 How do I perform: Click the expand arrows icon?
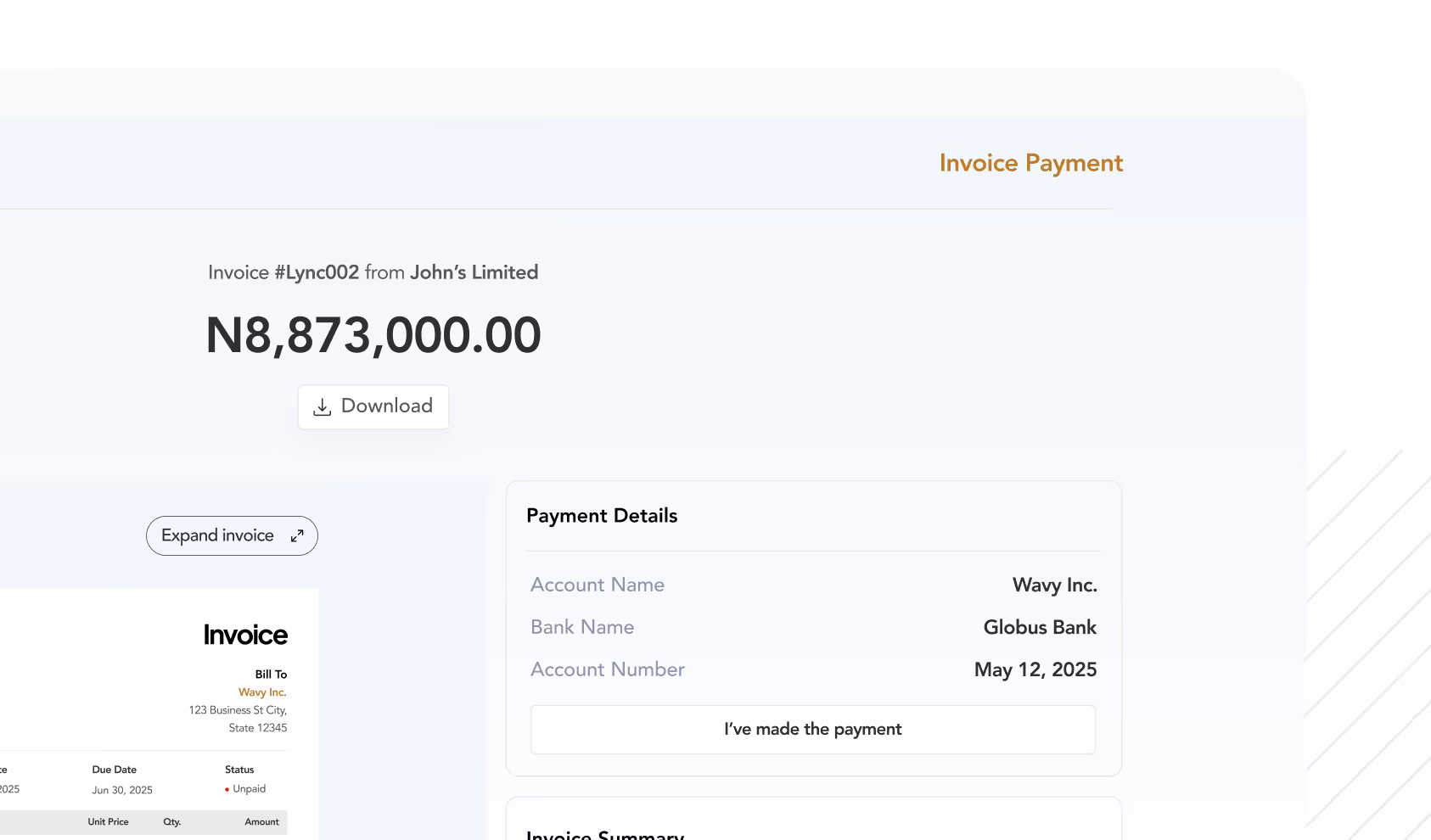(297, 536)
